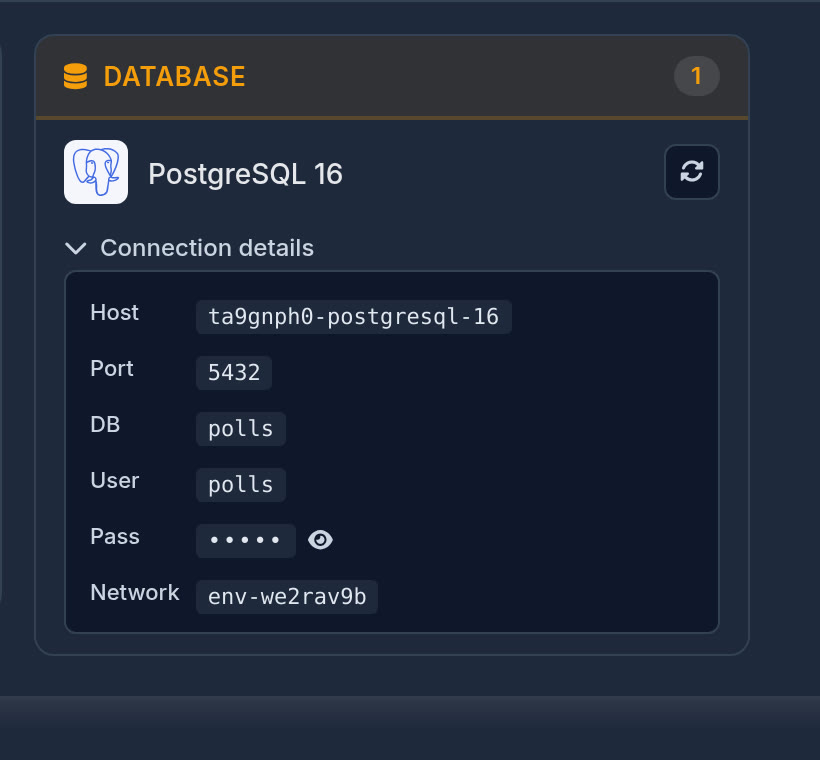The width and height of the screenshot is (820, 760).
Task: Select the port value 5432
Action: tap(234, 372)
